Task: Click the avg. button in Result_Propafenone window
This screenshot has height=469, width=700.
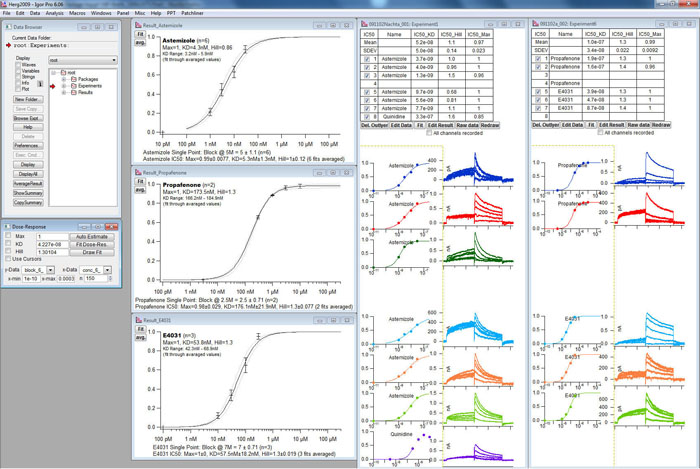Action: point(140,190)
